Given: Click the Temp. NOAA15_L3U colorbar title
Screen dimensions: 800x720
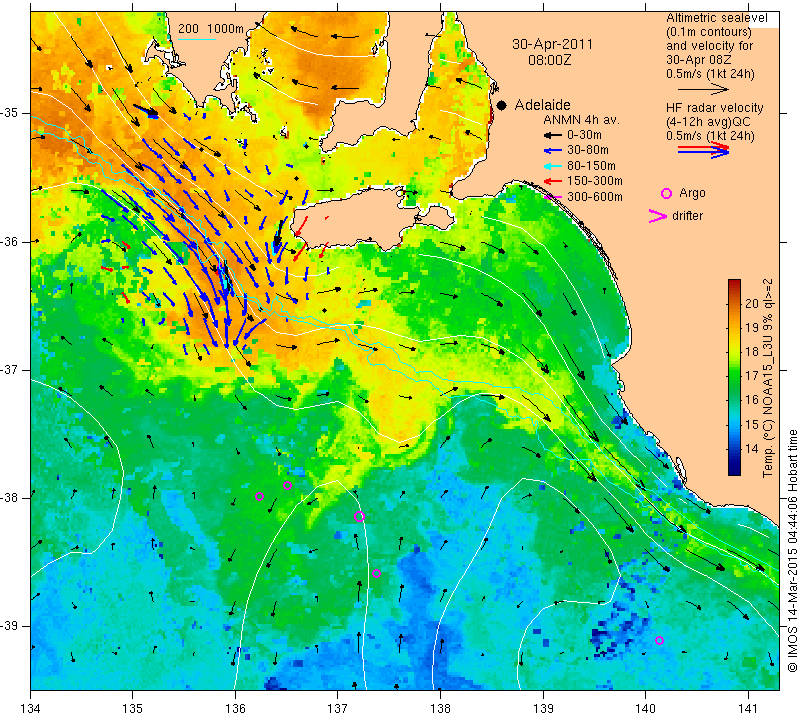Looking at the screenshot, I should click(x=768, y=378).
